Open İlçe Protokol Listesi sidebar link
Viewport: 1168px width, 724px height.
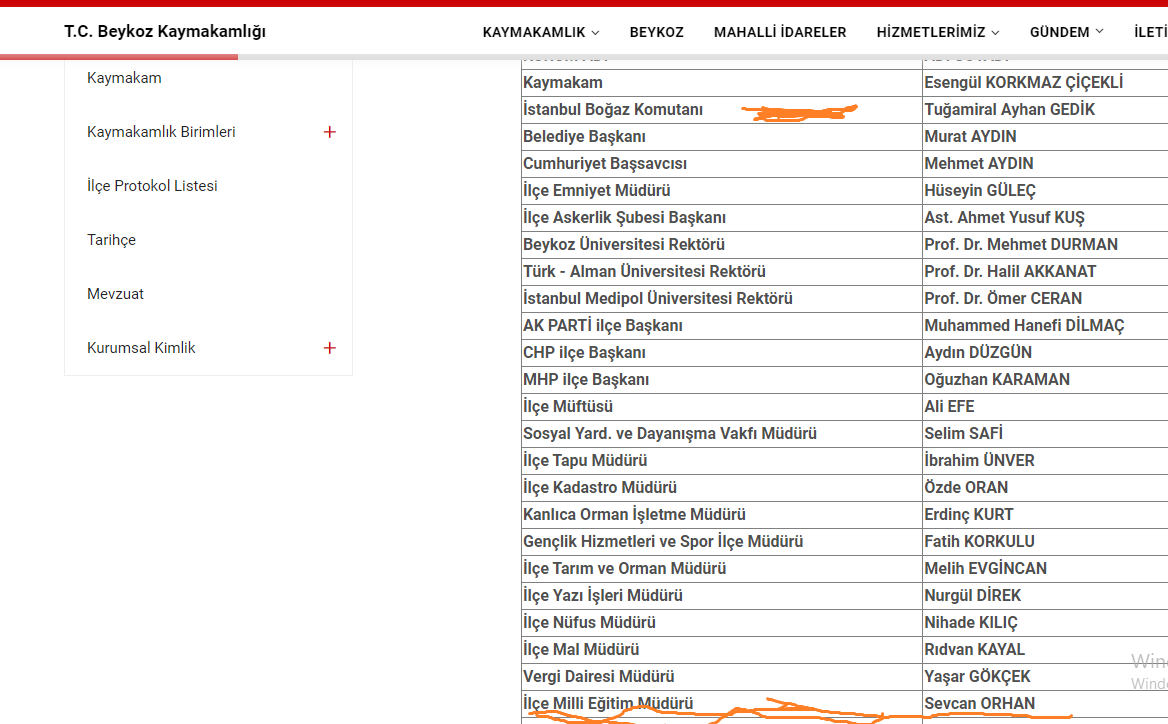pyautogui.click(x=152, y=185)
